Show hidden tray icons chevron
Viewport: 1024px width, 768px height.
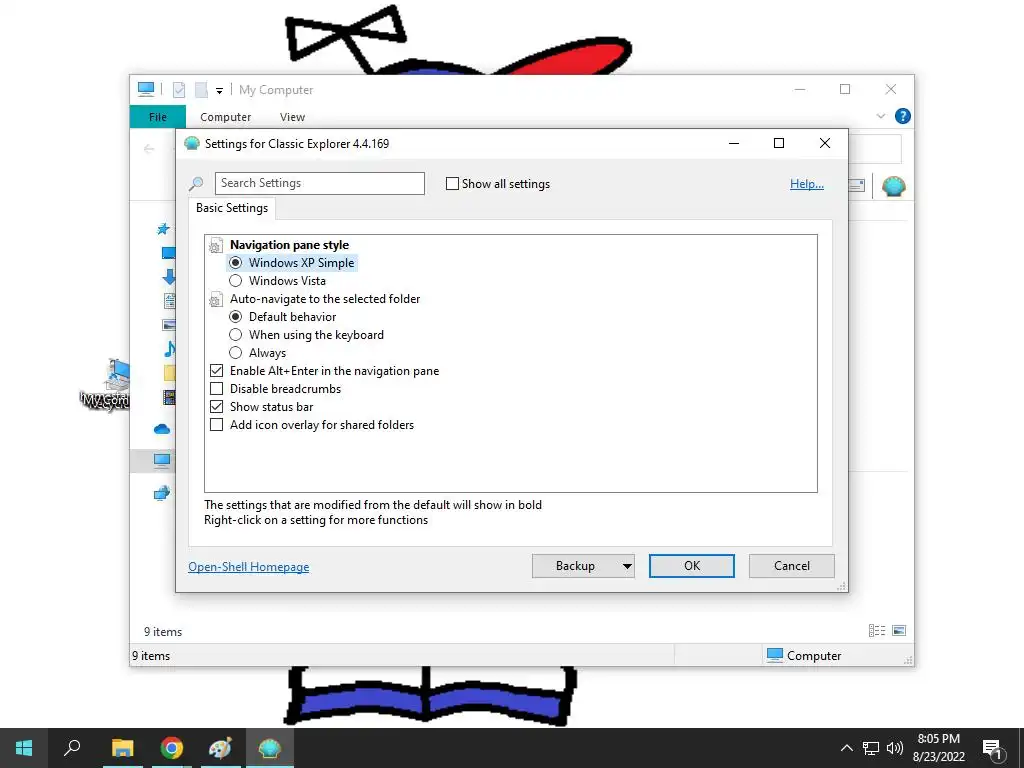(x=846, y=748)
